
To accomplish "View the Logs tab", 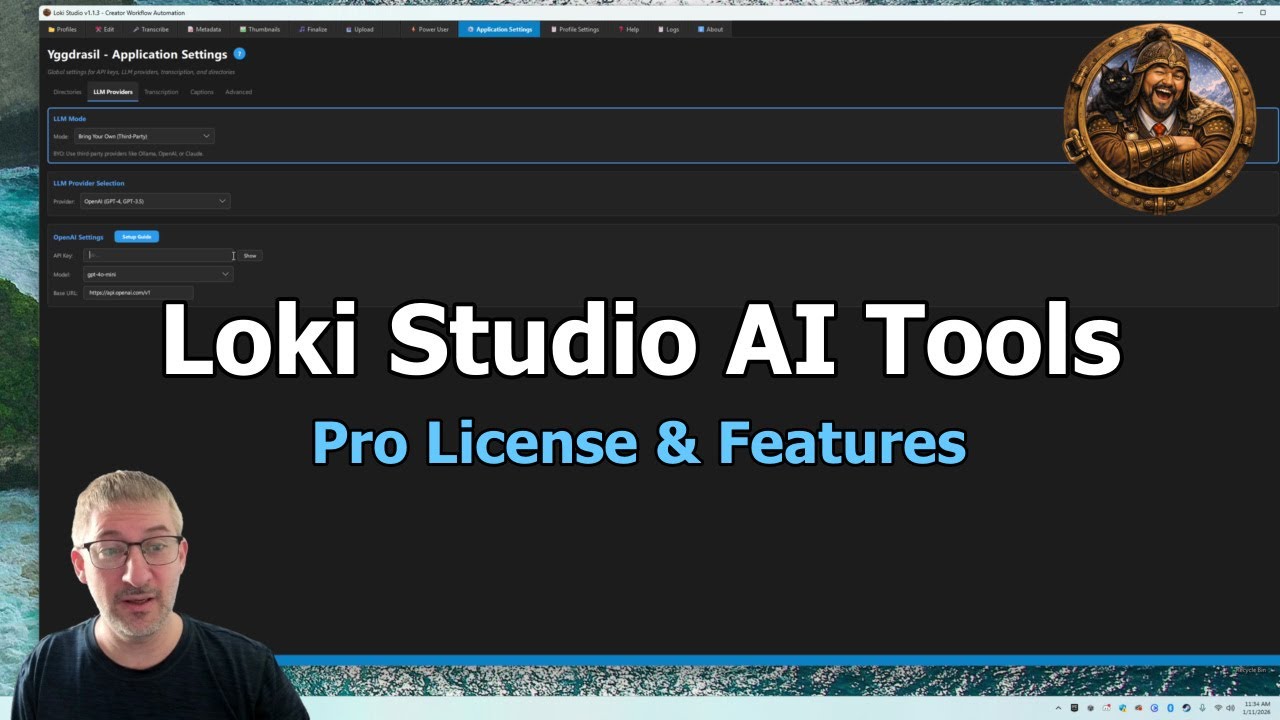I will point(668,29).
